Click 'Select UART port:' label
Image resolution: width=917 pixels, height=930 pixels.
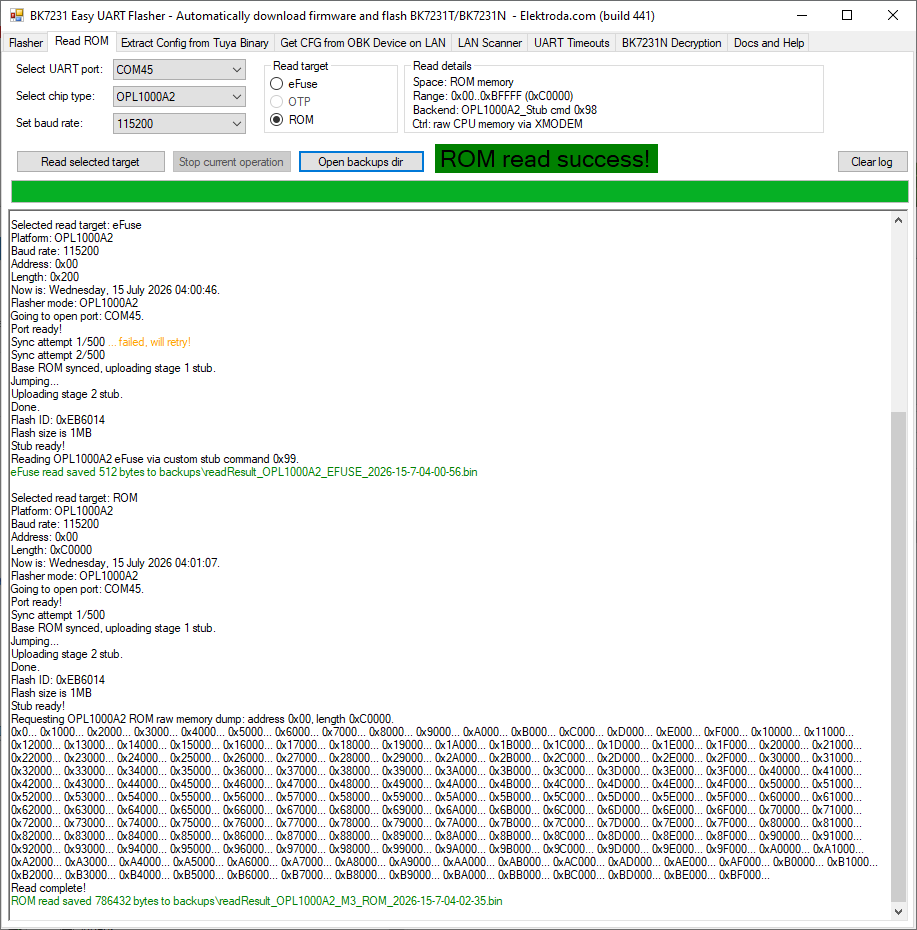(x=59, y=69)
